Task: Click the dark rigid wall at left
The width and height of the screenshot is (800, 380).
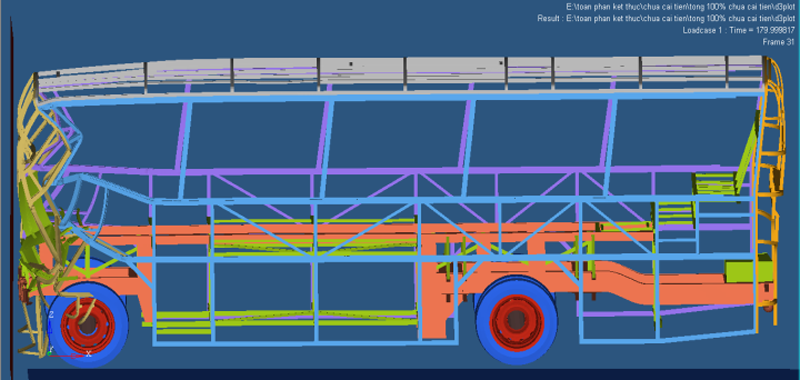Action: click(11, 194)
